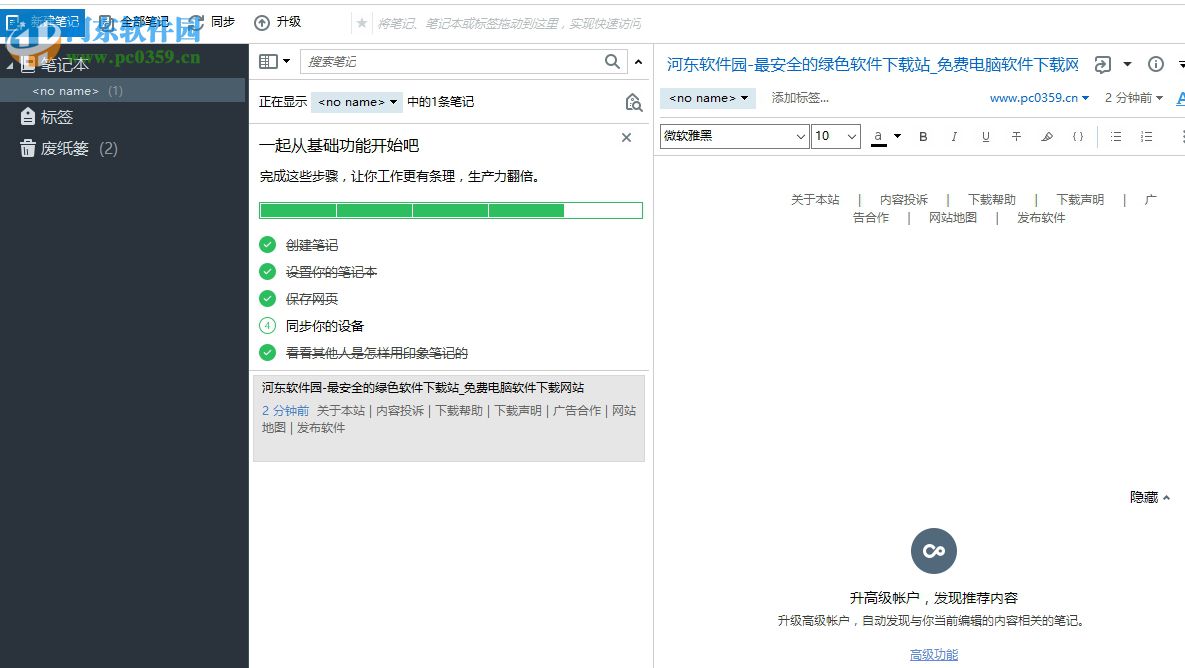Open note info with the ⓘ icon
The image size is (1185, 668).
[1157, 63]
